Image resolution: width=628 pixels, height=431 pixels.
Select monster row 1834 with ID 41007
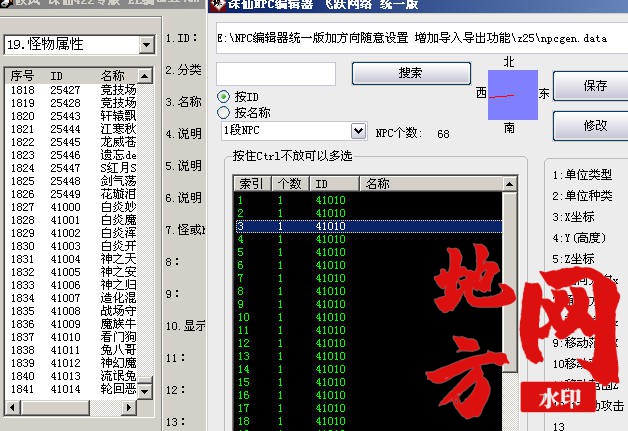click(x=73, y=298)
